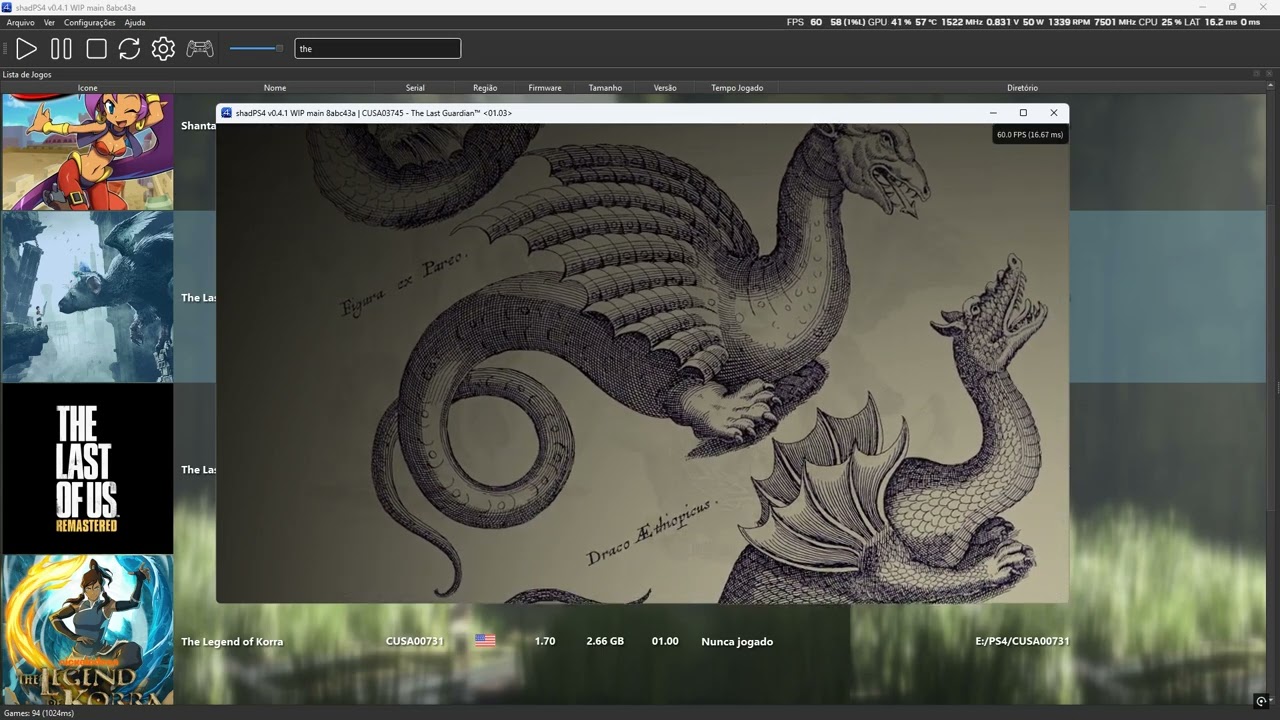Select The Legend of Korra thumbnail

point(88,631)
